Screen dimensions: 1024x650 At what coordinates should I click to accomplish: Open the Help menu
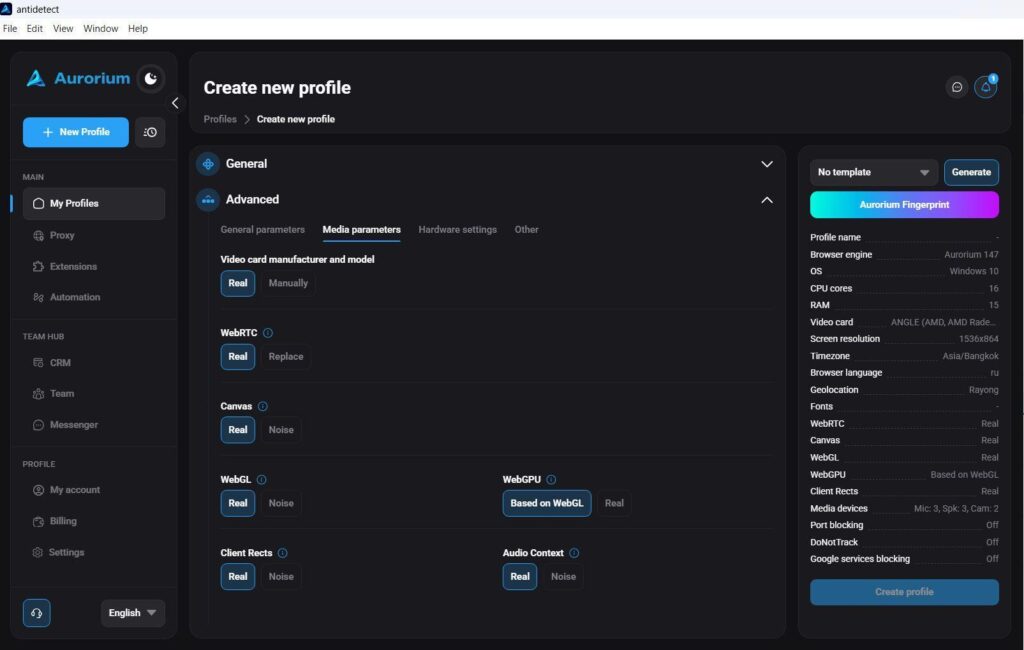(138, 29)
